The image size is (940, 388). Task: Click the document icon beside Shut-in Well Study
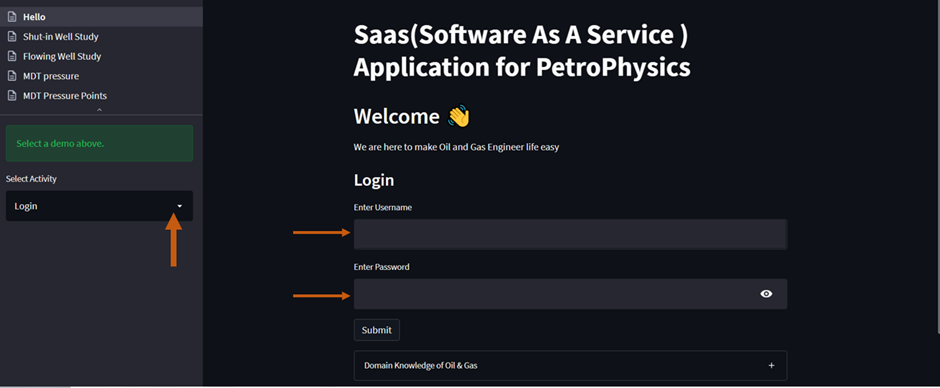coord(11,37)
